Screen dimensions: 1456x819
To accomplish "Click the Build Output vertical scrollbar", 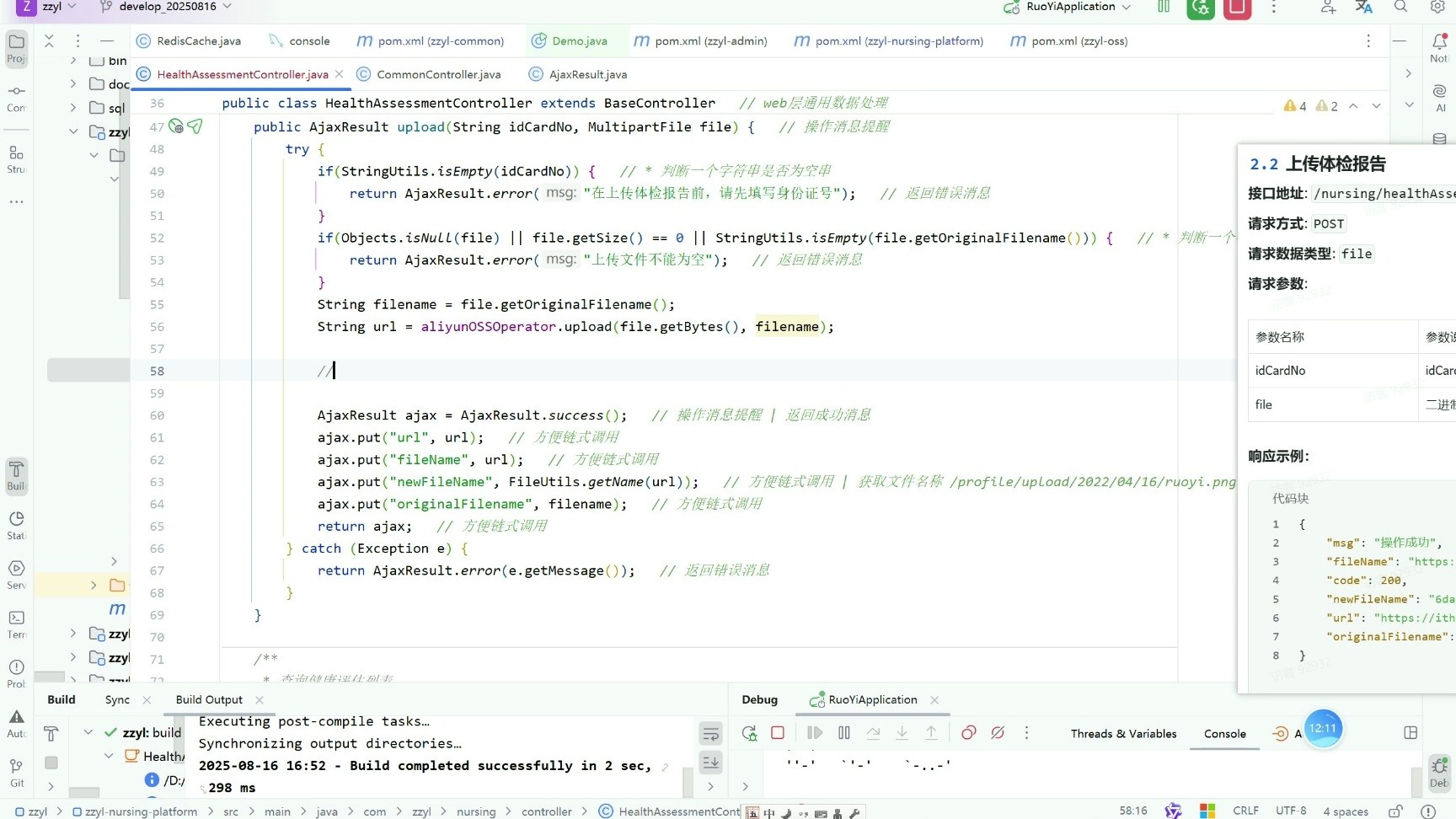I will tap(688, 781).
